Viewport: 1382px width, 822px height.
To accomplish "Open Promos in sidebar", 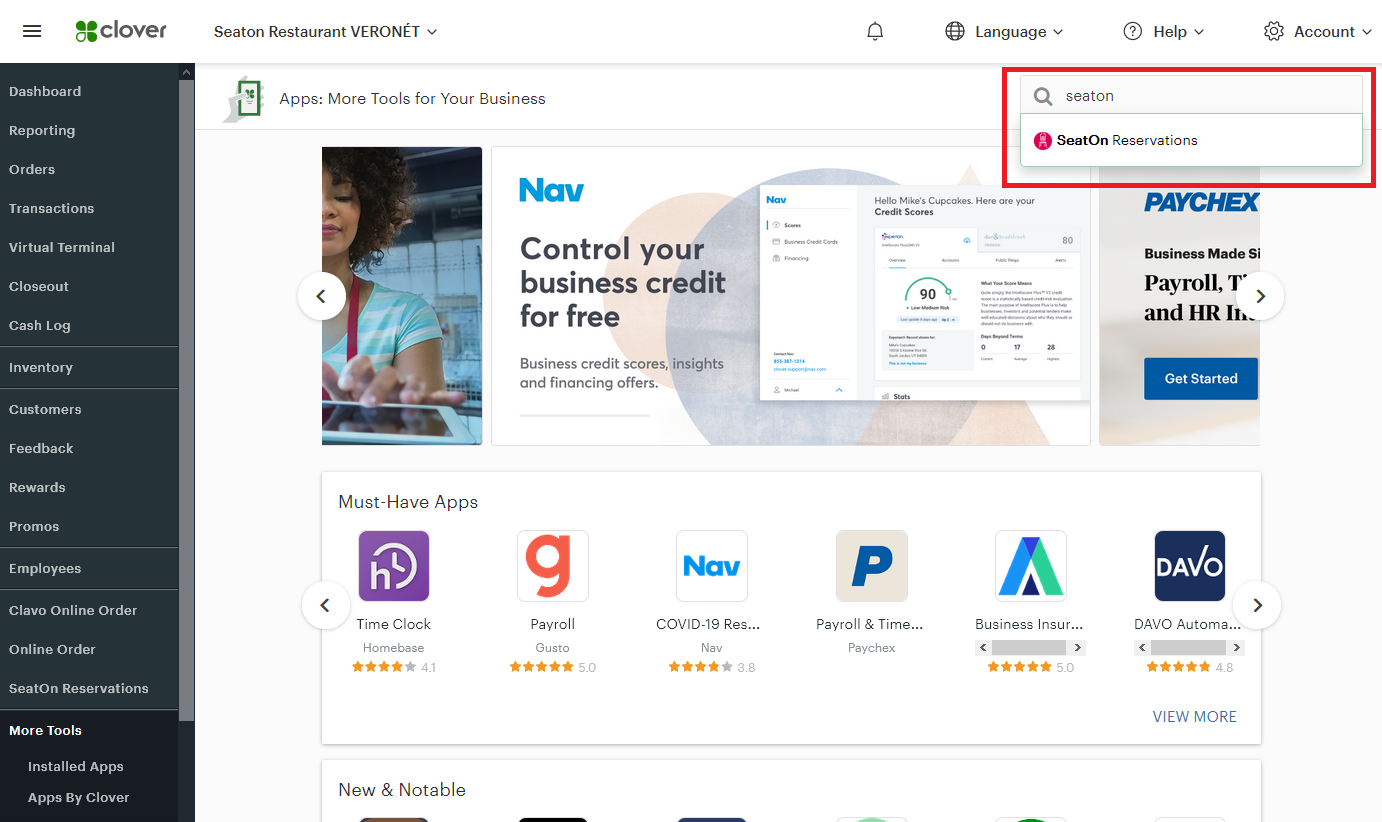I will tap(34, 526).
